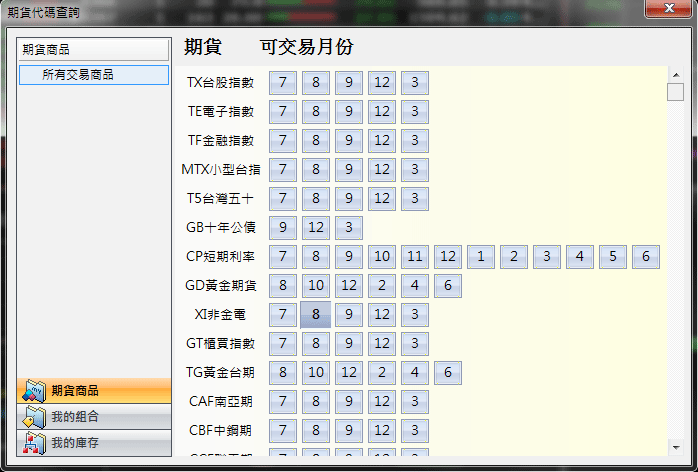Pick month 9 for MTX小型台指
Image resolution: width=698 pixels, height=472 pixels.
349,169
